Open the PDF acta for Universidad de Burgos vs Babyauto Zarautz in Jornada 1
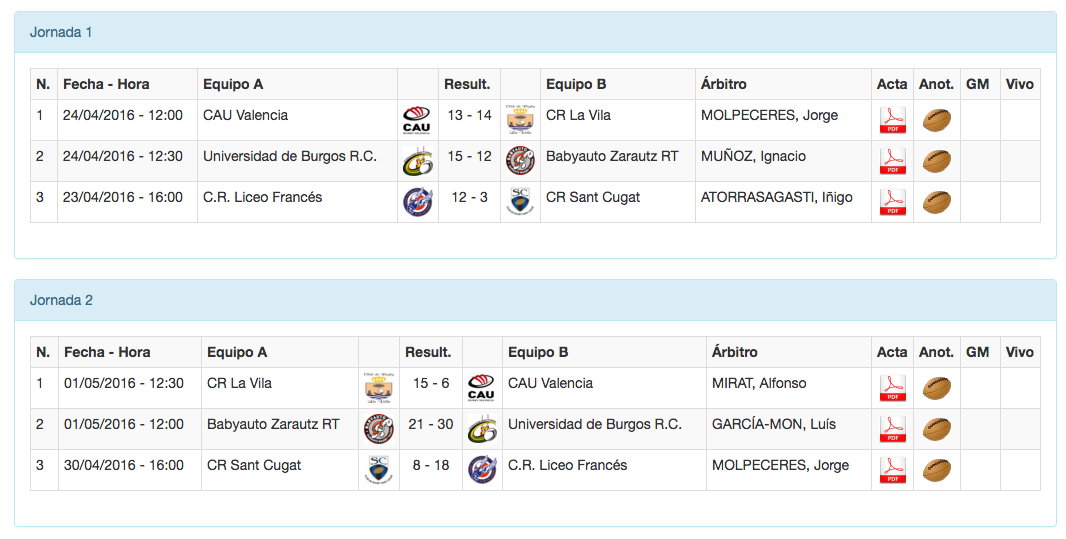The image size is (1066, 539). point(891,162)
